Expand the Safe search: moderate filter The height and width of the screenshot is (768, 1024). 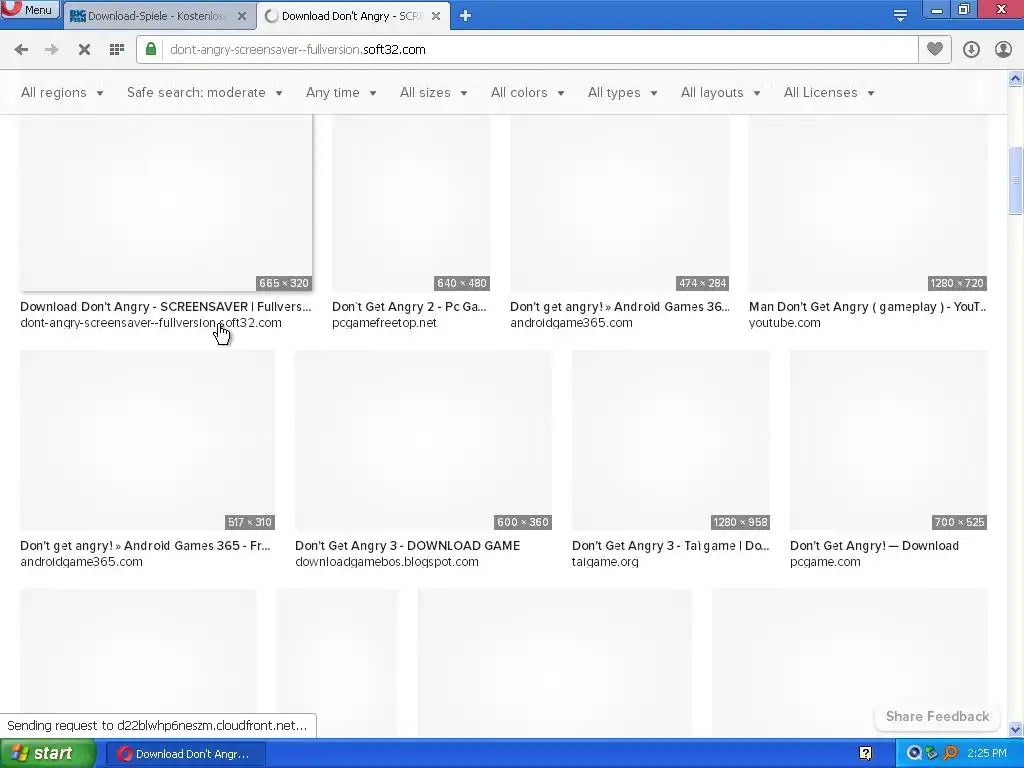tap(204, 93)
